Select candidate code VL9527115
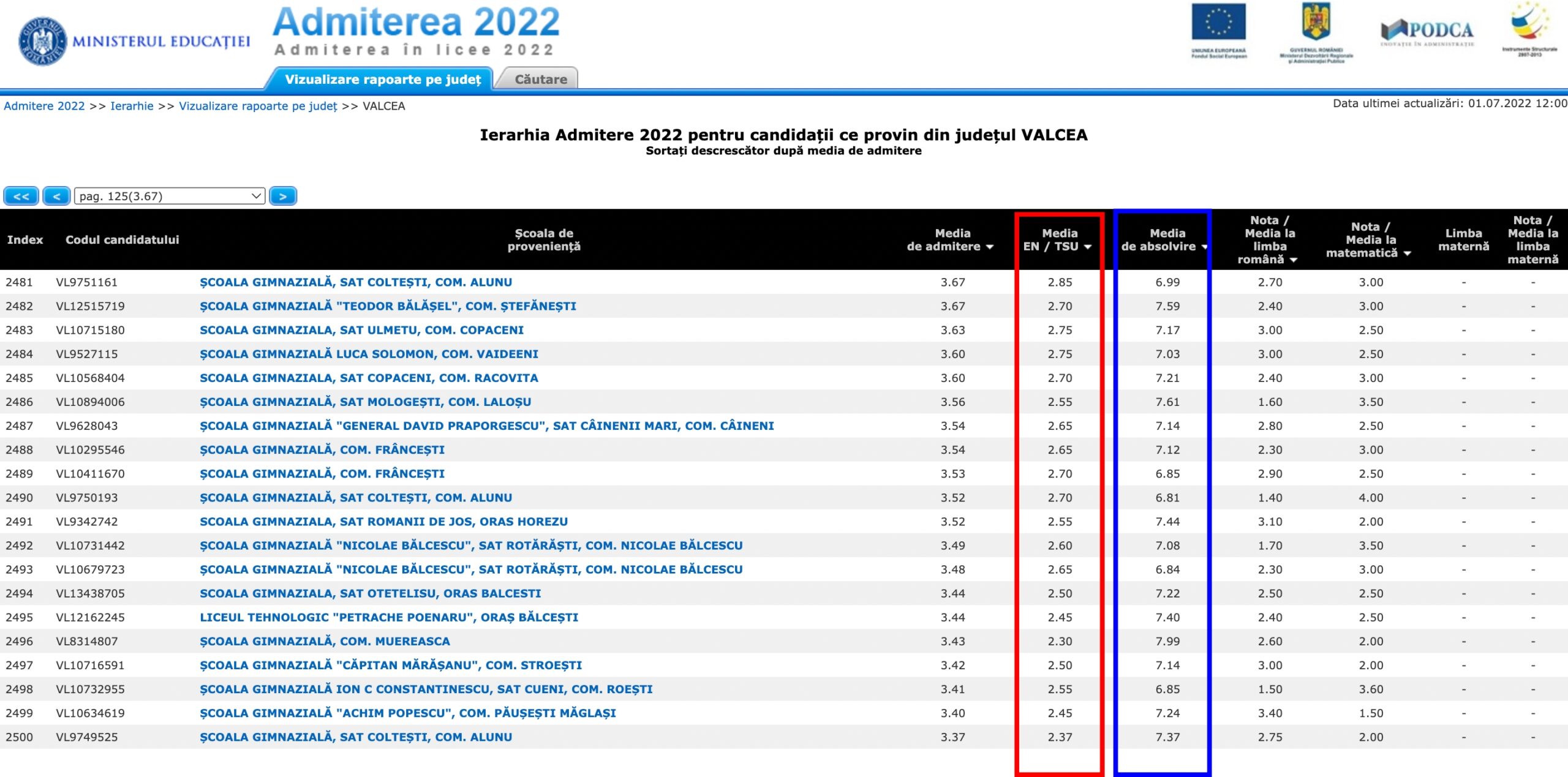The height and width of the screenshot is (777, 1568). click(x=86, y=354)
